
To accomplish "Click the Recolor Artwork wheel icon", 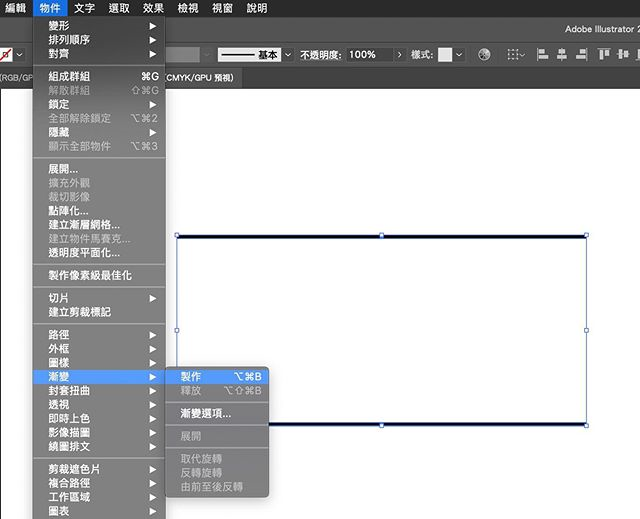I will (x=484, y=54).
